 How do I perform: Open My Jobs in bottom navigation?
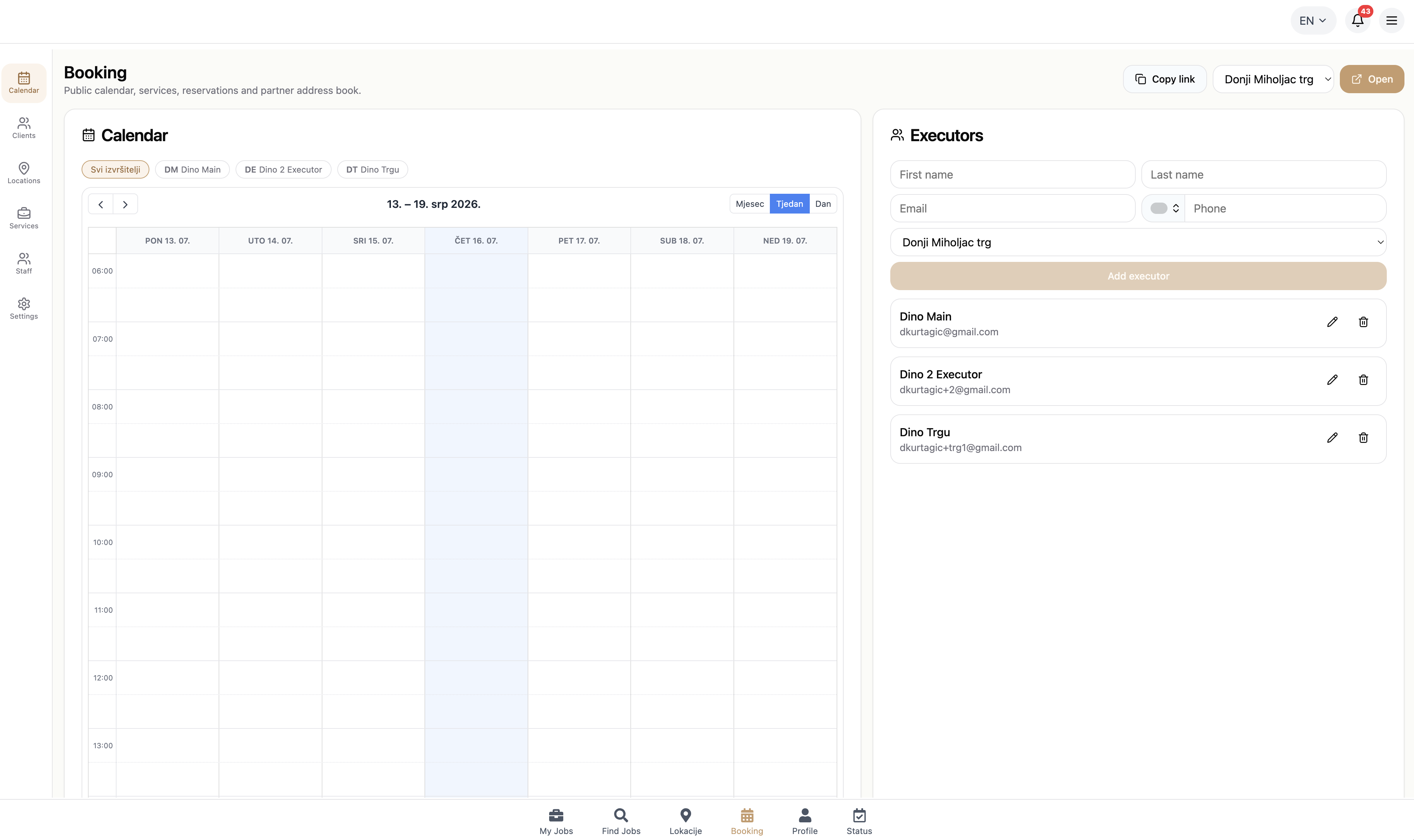point(556,821)
